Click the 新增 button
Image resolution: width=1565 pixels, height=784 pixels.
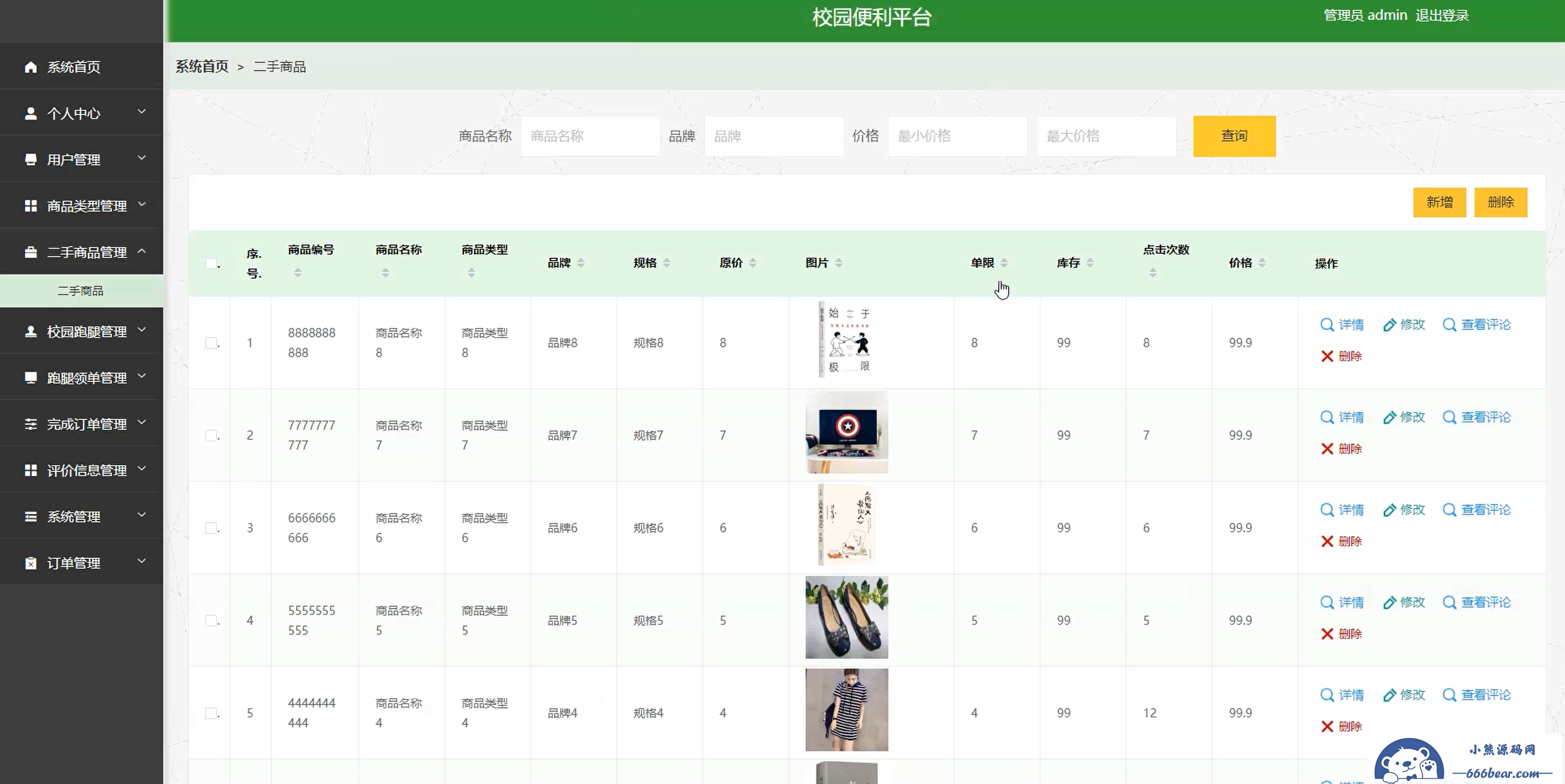coord(1439,203)
